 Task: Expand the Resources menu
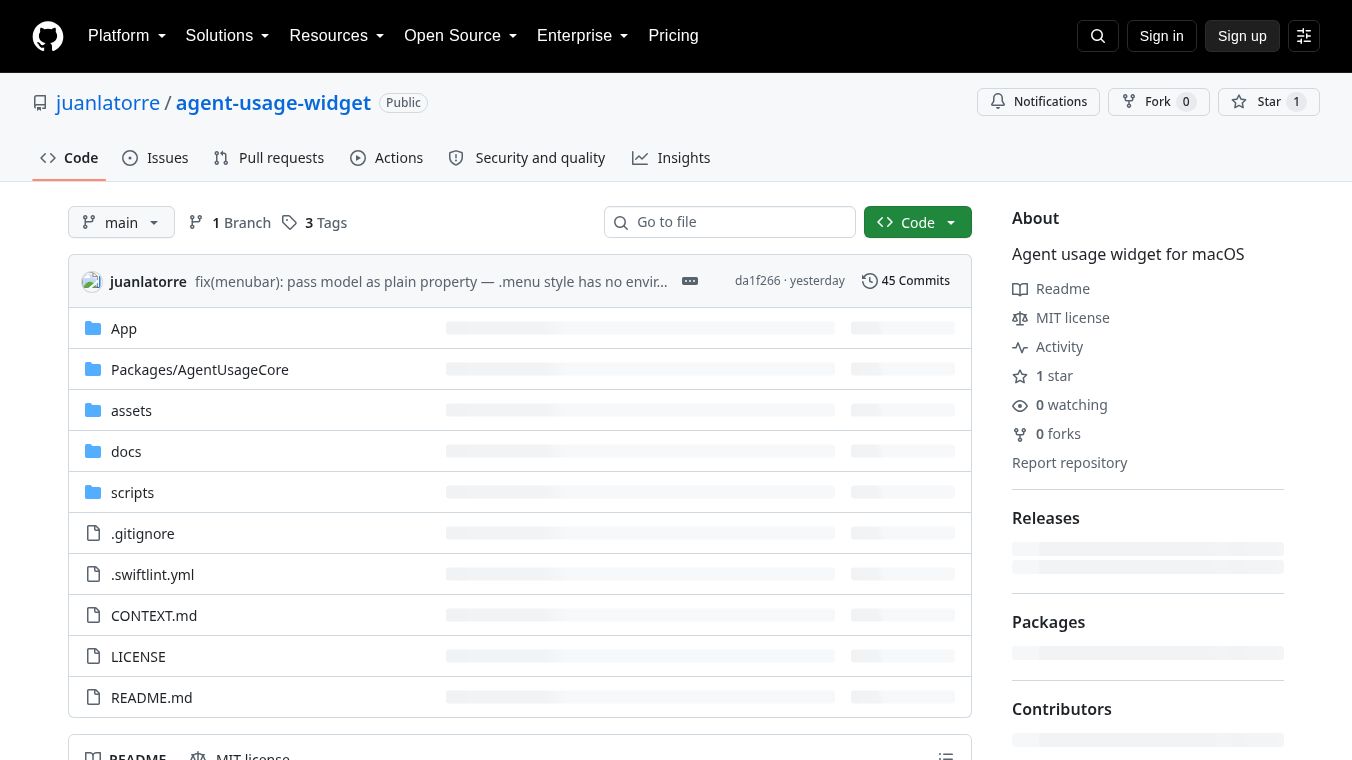coord(337,36)
